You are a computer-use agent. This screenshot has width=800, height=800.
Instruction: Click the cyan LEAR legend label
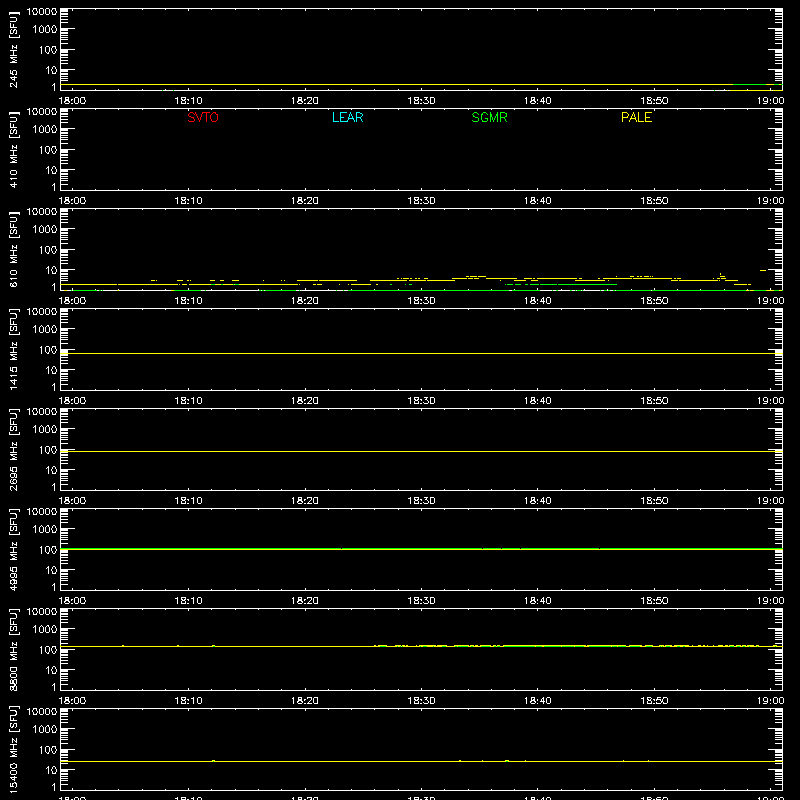pos(347,117)
